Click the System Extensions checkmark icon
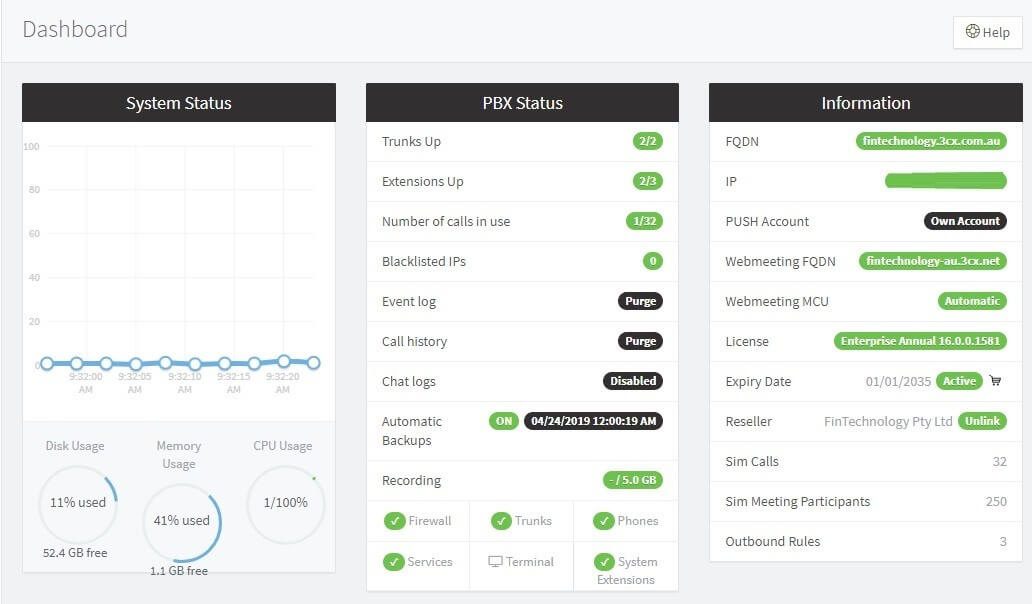The height and width of the screenshot is (604, 1032). [x=603, y=562]
